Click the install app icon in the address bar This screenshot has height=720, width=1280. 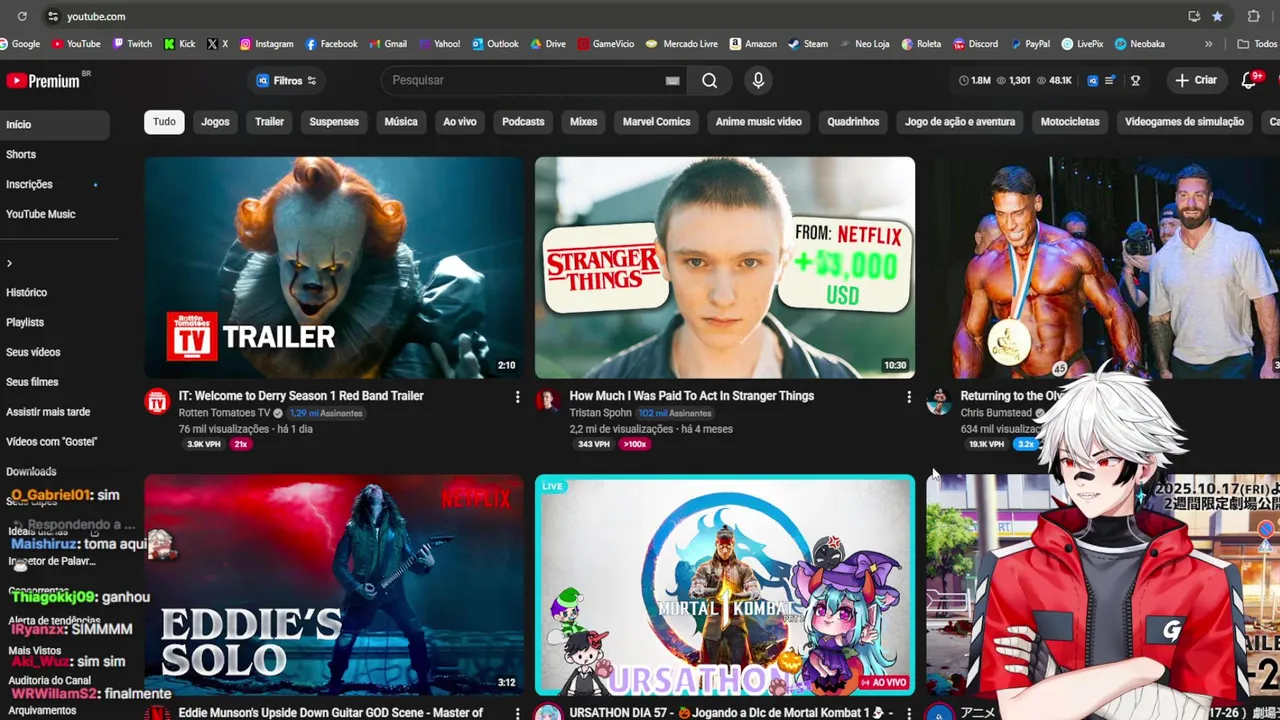tap(1194, 16)
